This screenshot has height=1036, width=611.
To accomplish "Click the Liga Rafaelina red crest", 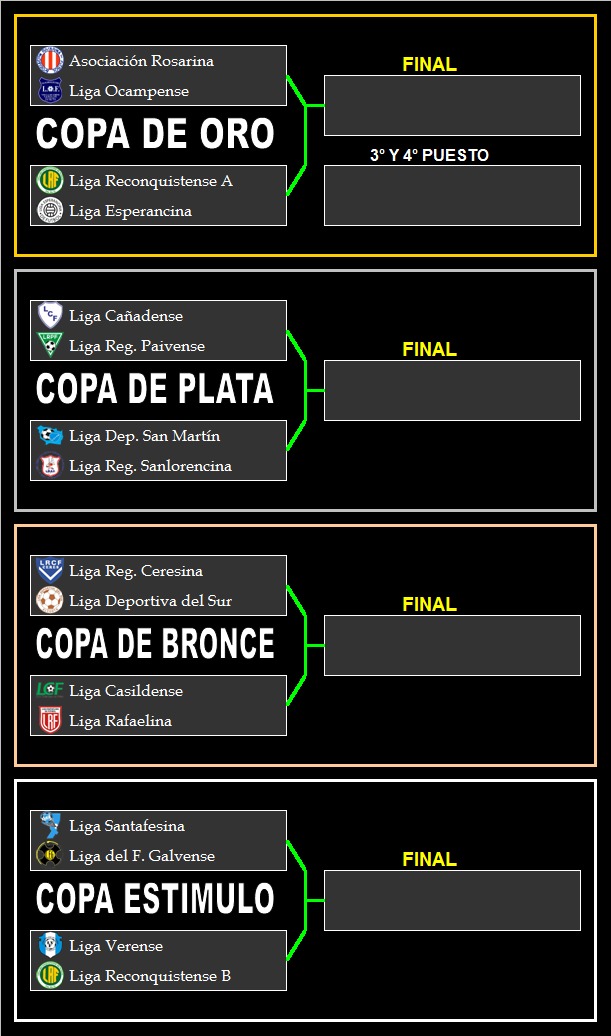I will (50, 721).
